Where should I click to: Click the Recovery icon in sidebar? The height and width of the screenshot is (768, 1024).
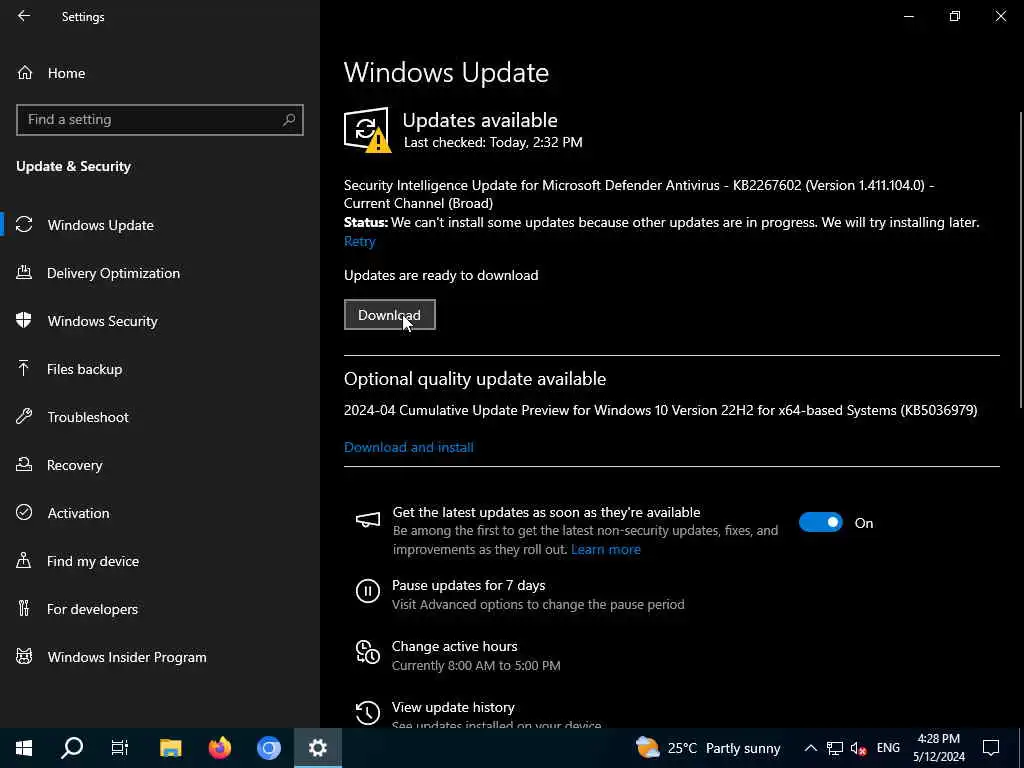tap(24, 465)
